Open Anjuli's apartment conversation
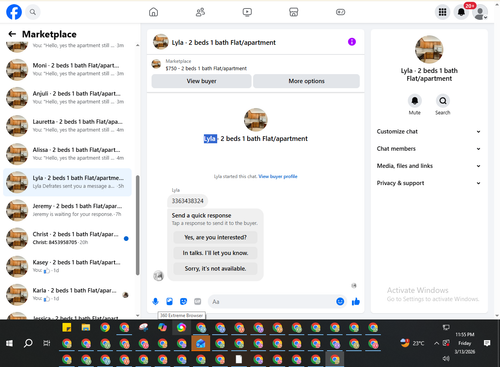Image resolution: width=500 pixels, height=367 pixels. point(67,98)
